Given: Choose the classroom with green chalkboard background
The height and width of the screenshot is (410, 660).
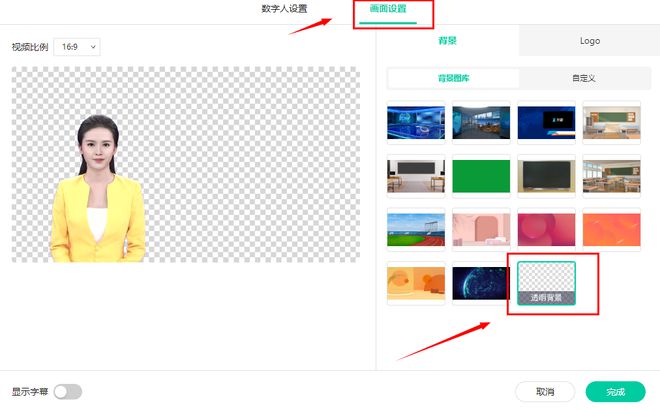Looking at the screenshot, I should (x=611, y=122).
